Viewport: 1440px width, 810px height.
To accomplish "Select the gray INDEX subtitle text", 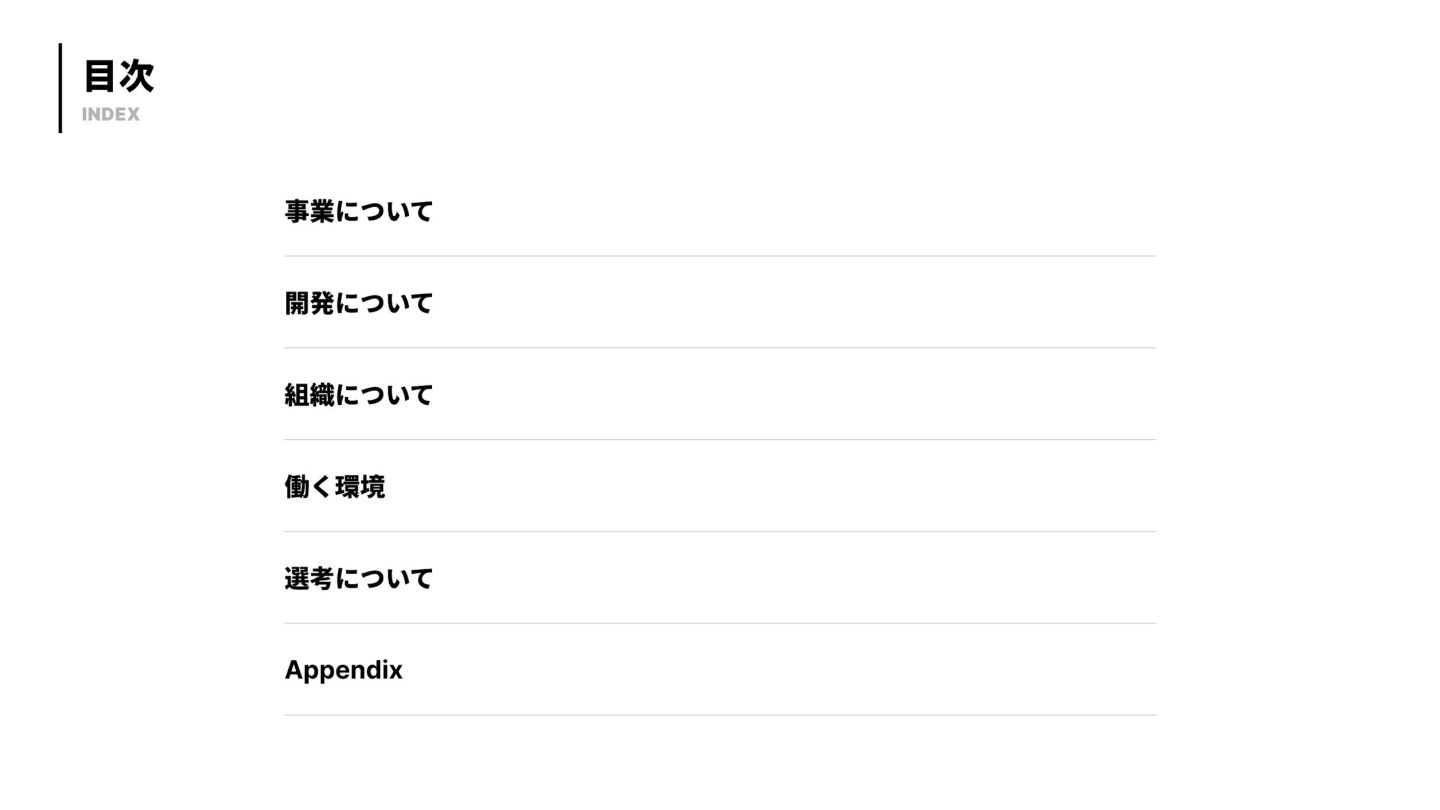I will (x=111, y=115).
